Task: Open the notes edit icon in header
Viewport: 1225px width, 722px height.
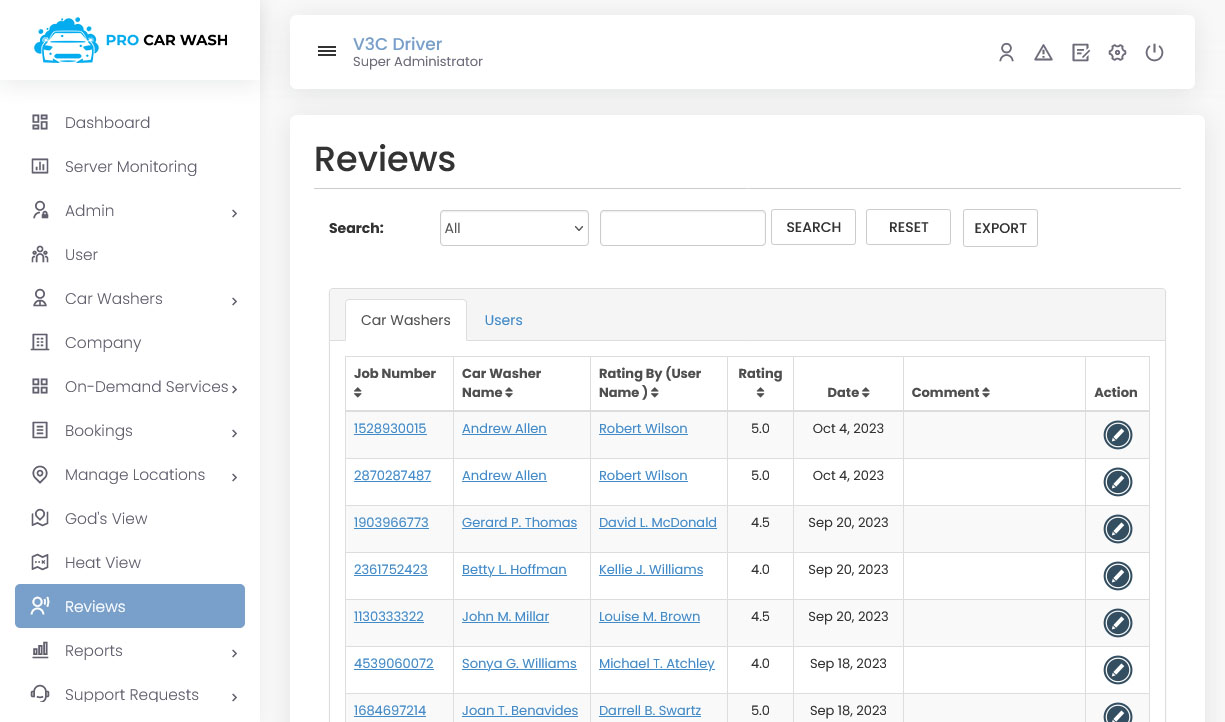Action: (x=1080, y=53)
